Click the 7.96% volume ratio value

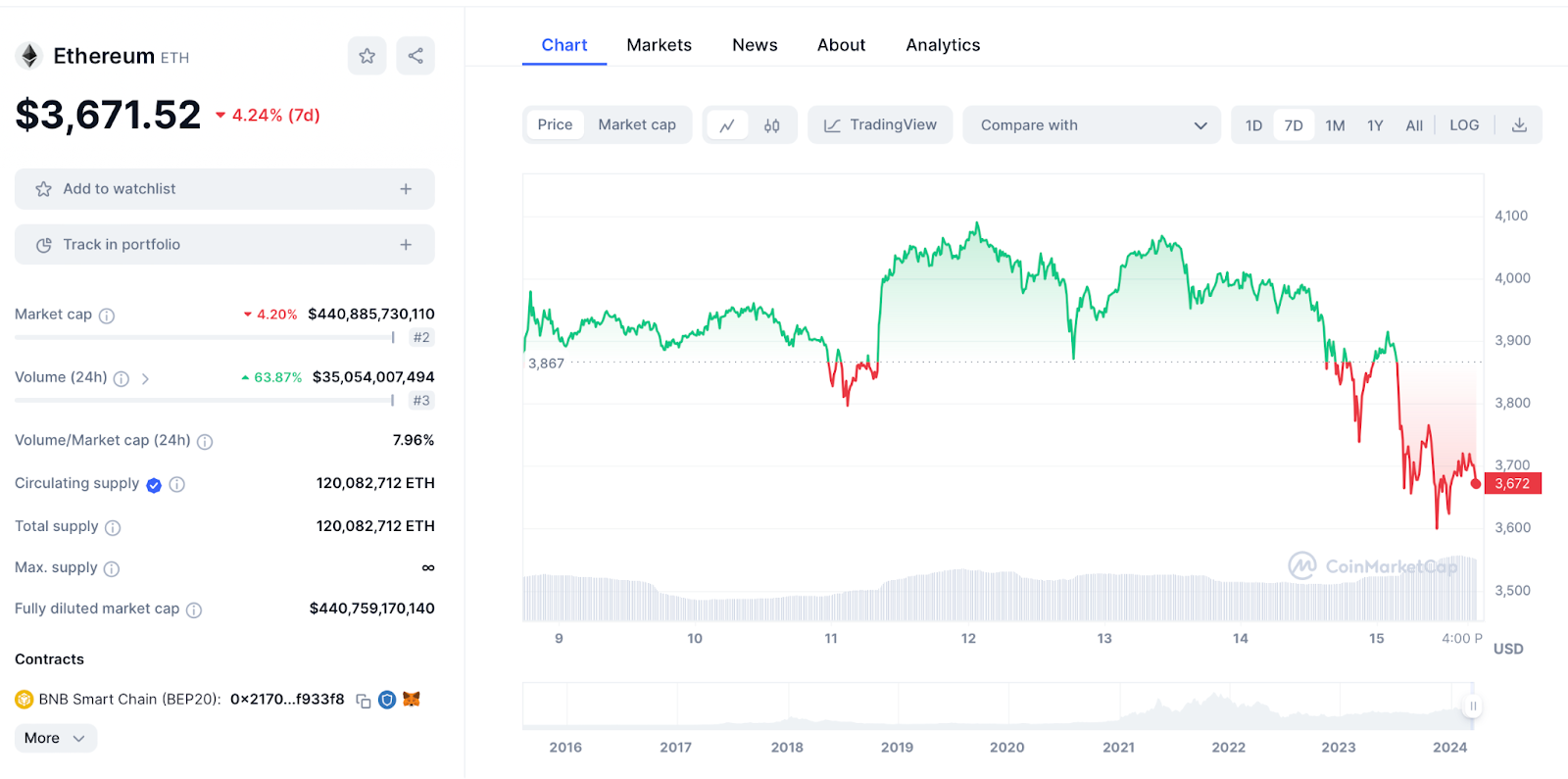point(414,441)
